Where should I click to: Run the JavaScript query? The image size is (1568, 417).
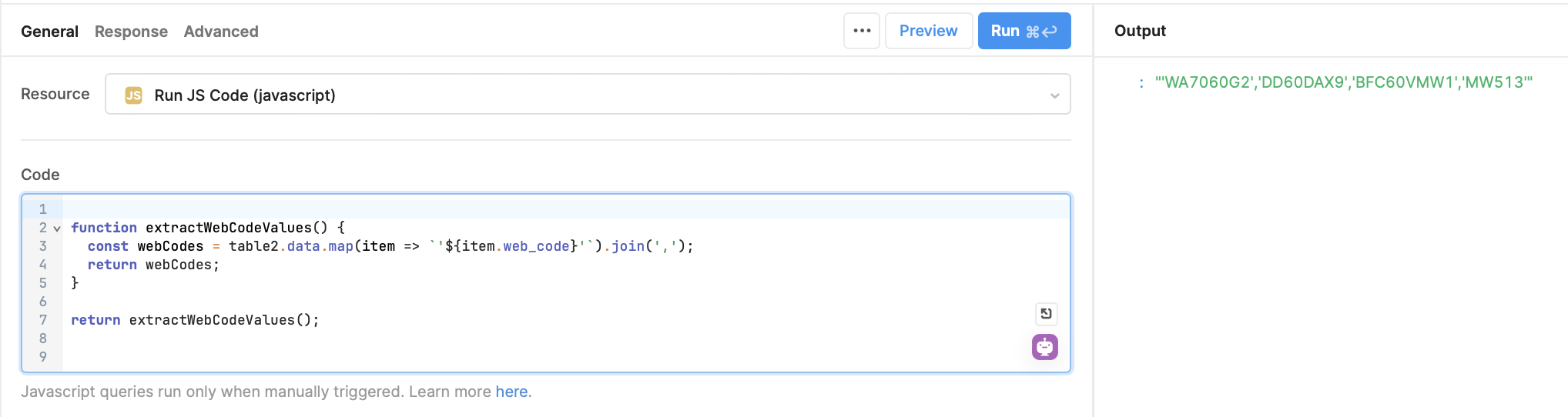1024,31
